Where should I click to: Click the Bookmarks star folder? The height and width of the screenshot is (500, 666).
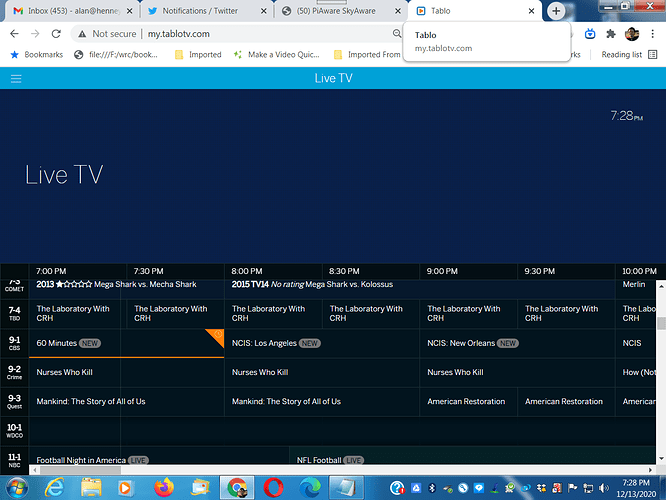pyautogui.click(x=37, y=54)
